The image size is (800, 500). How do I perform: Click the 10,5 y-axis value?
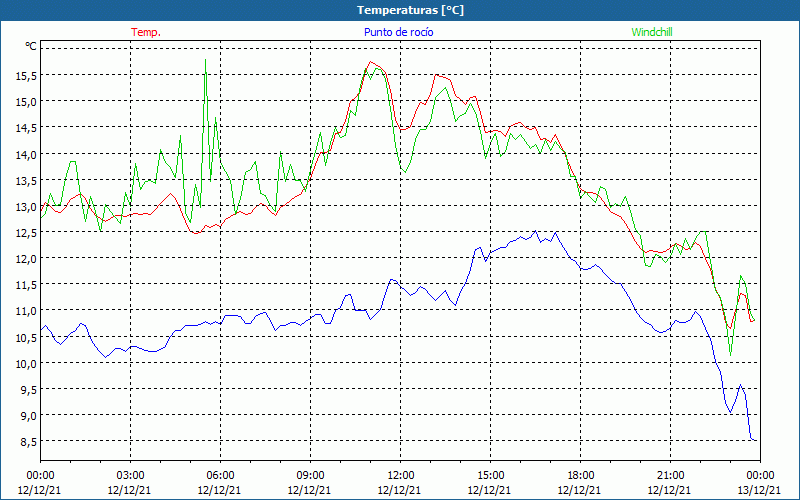[26, 338]
